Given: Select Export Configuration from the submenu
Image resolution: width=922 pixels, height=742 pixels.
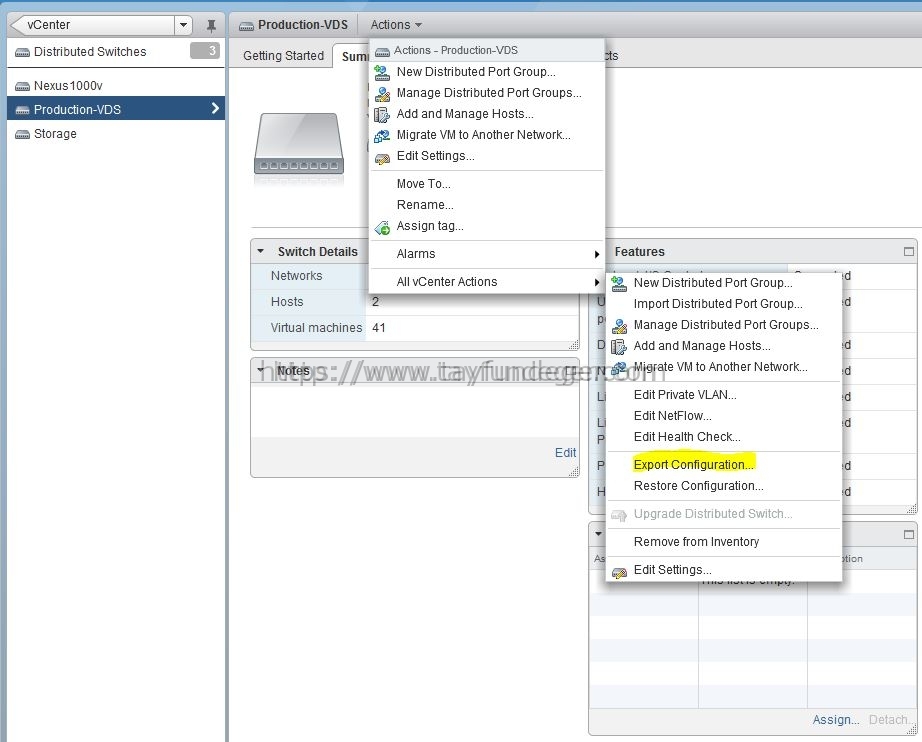Looking at the screenshot, I should (693, 464).
